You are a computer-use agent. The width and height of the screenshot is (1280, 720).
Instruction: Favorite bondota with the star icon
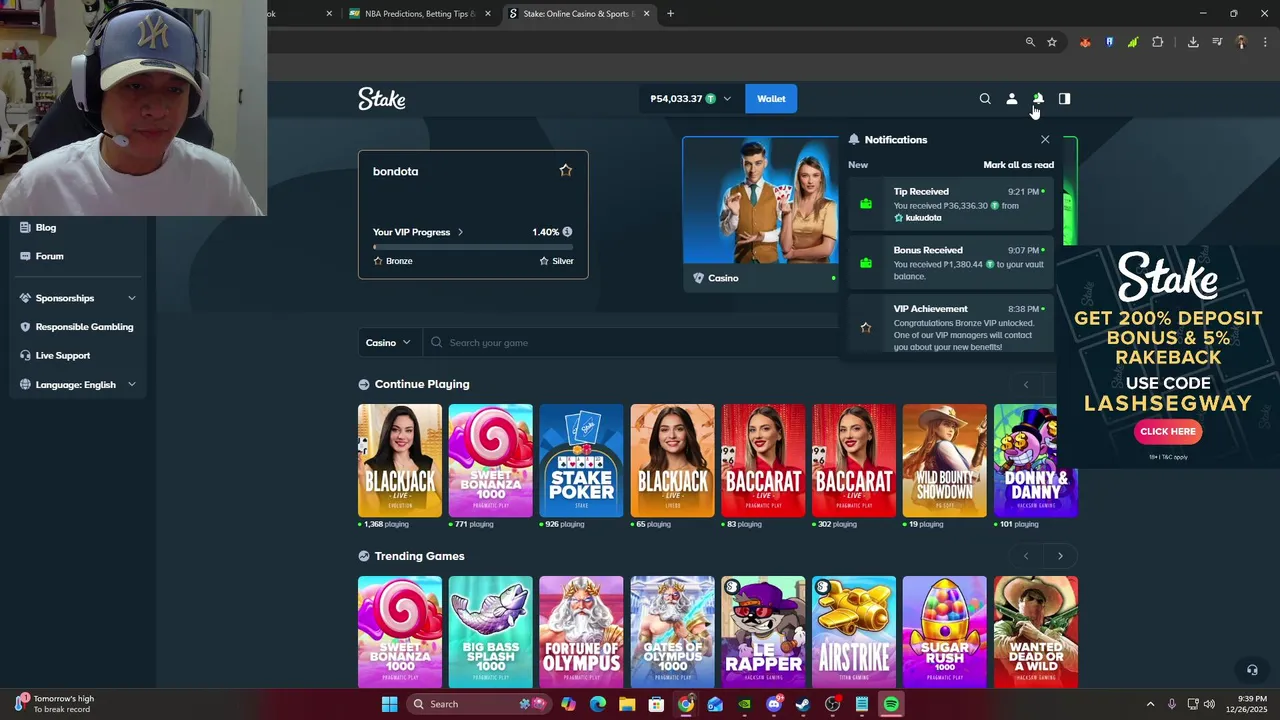pos(566,171)
